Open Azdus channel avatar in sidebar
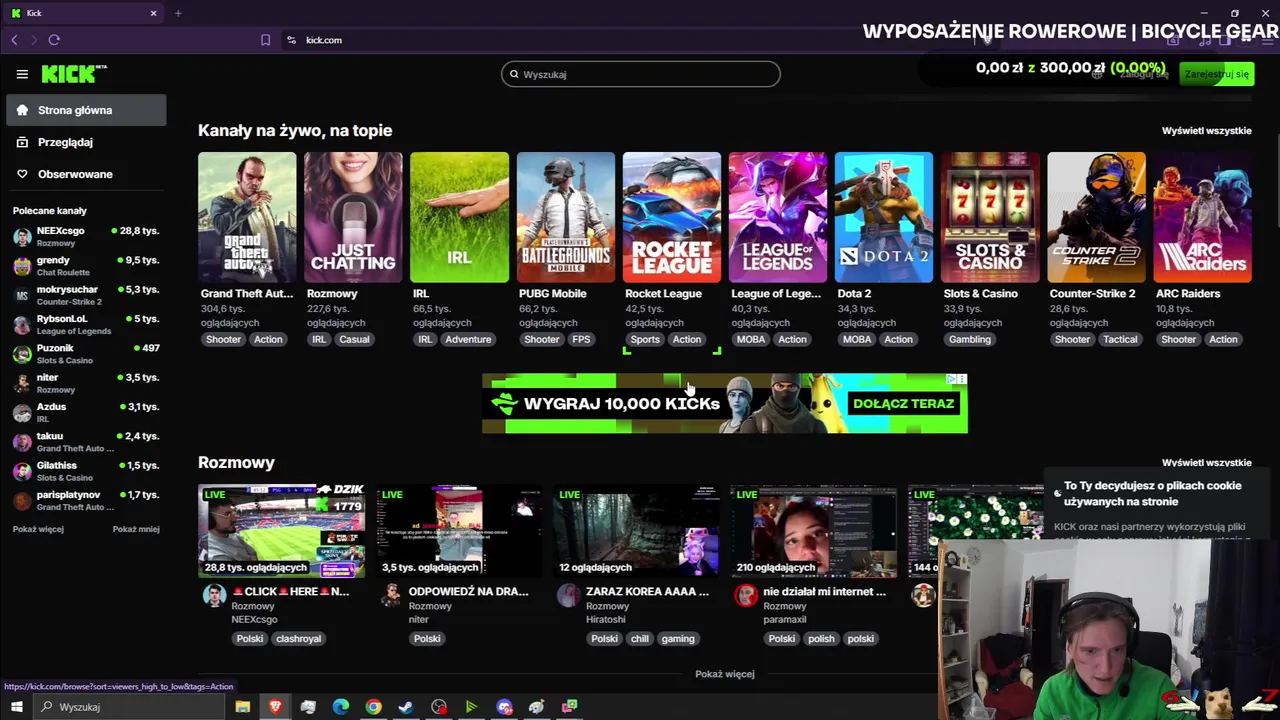 pos(22,413)
